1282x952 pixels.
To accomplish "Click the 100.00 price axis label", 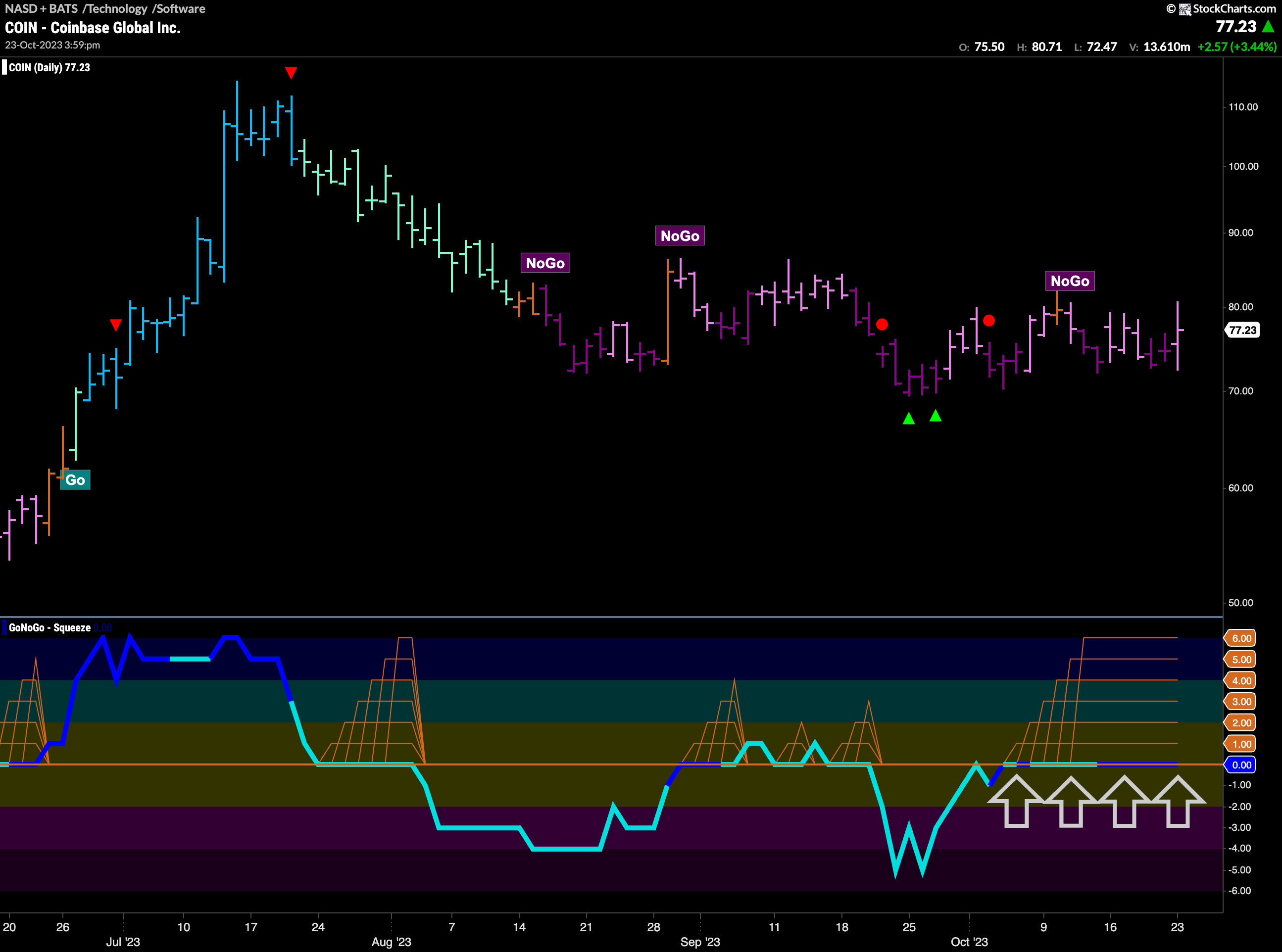I will pyautogui.click(x=1243, y=167).
